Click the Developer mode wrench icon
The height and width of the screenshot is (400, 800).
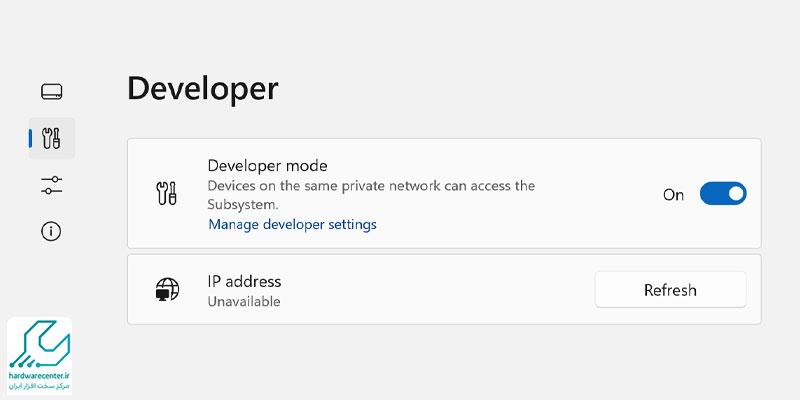point(167,194)
